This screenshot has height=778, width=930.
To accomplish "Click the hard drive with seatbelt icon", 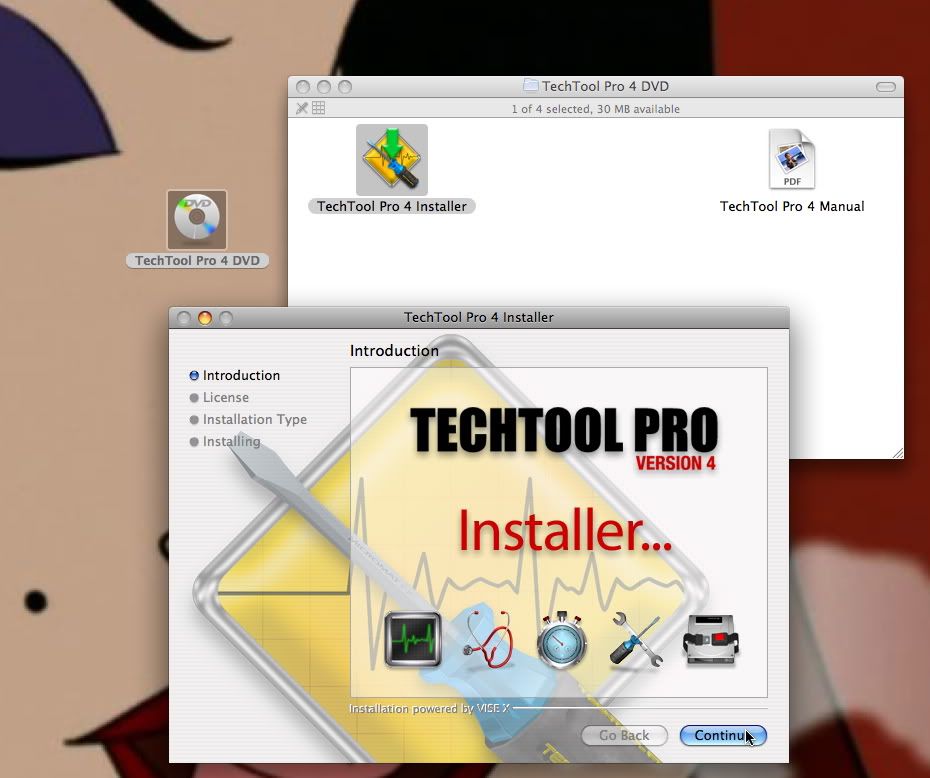I will (711, 640).
